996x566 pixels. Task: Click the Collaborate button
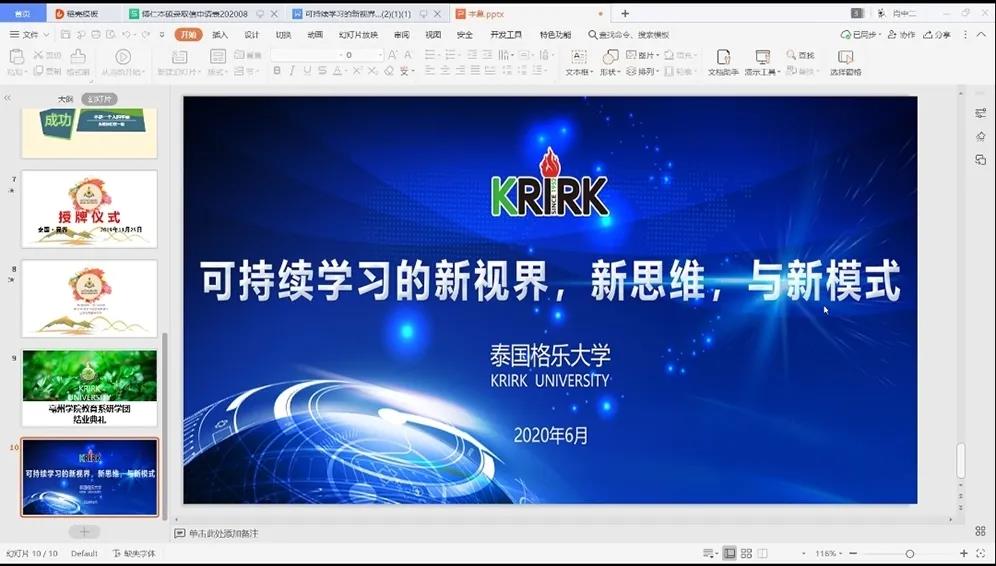coord(901,34)
